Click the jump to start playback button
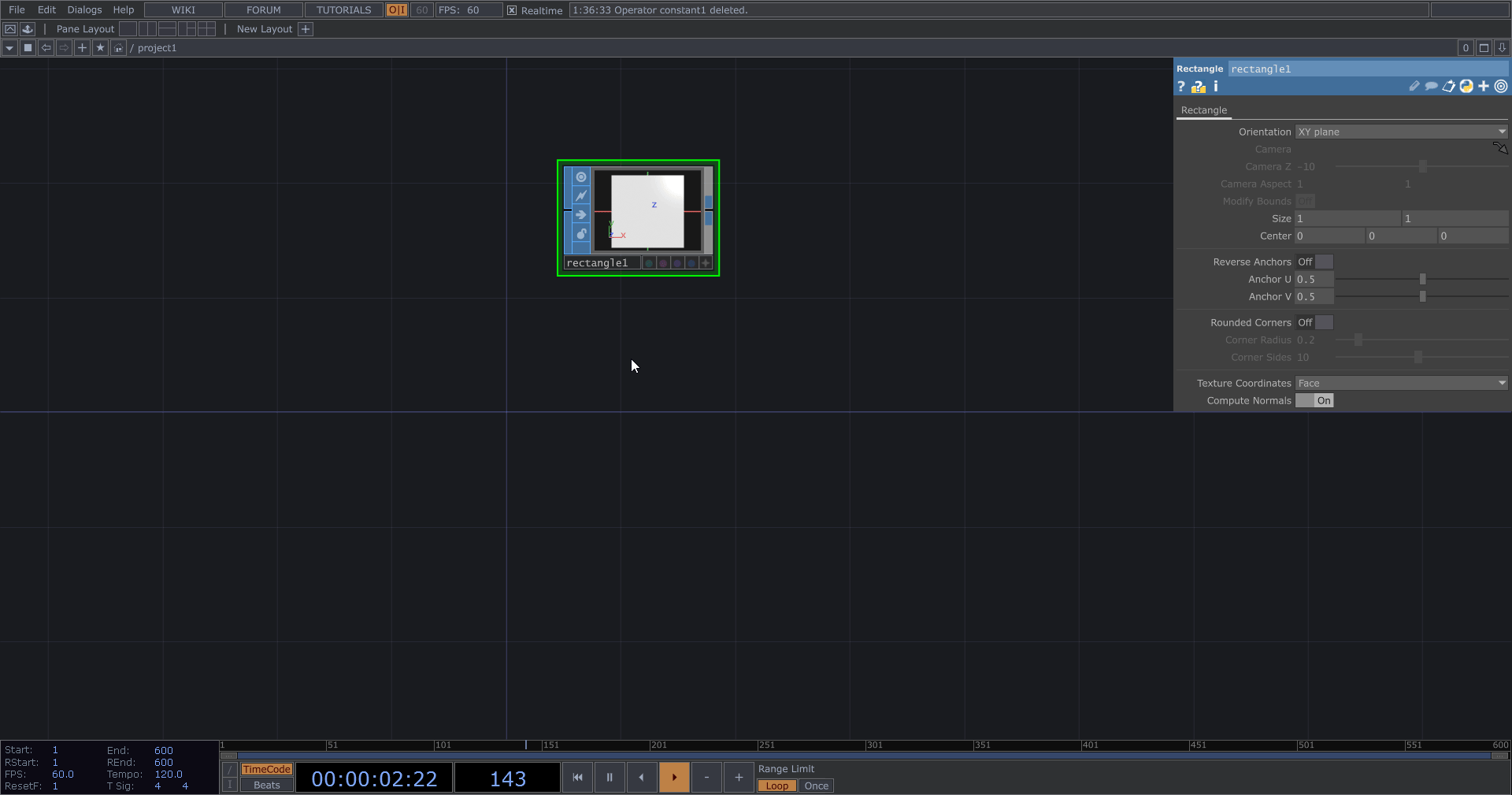 577,778
